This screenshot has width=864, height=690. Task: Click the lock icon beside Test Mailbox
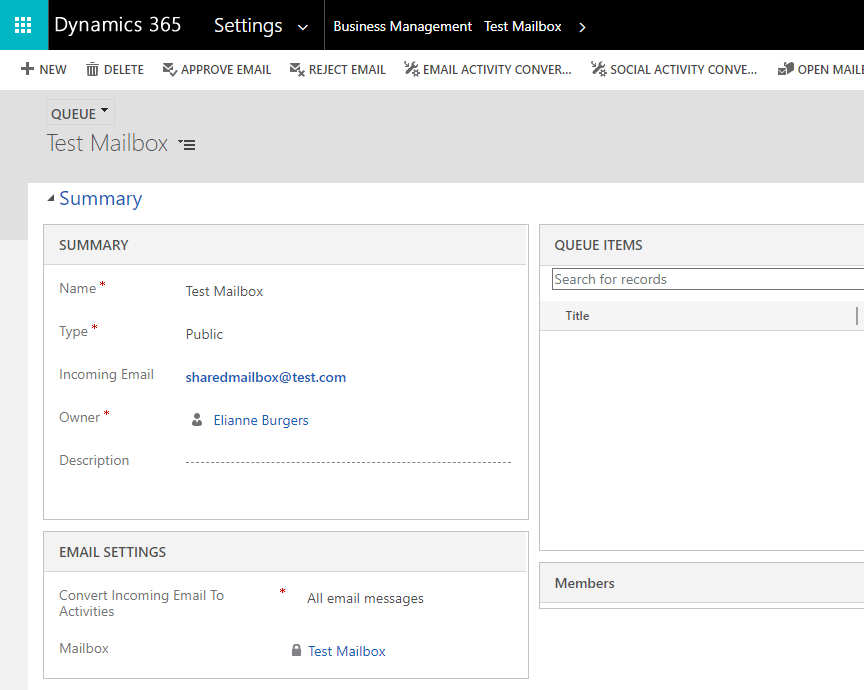click(296, 650)
